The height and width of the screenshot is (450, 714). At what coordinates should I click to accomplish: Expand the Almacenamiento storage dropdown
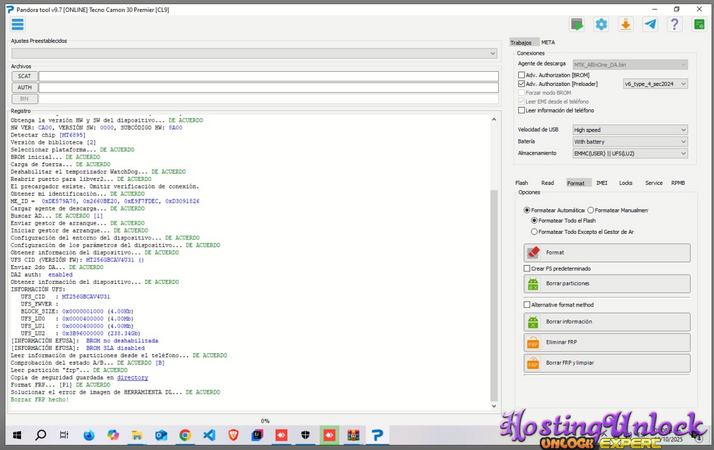pos(629,154)
